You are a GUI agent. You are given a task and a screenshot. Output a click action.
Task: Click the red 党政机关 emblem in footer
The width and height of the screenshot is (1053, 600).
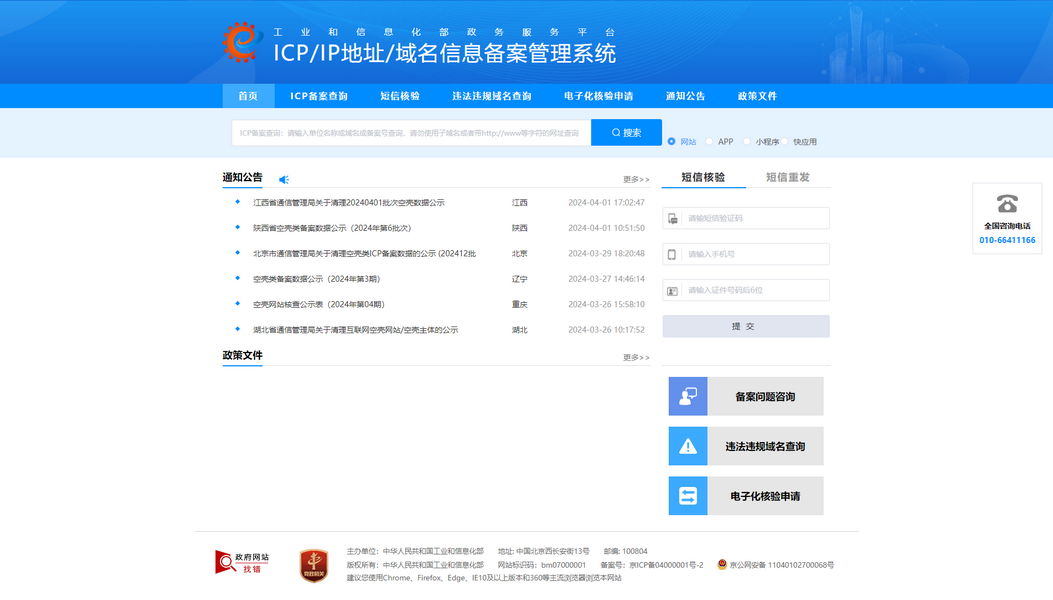pos(314,565)
